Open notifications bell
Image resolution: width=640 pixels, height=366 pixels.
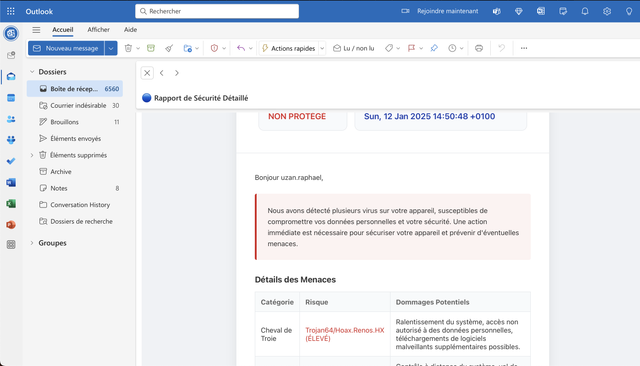coord(585,11)
